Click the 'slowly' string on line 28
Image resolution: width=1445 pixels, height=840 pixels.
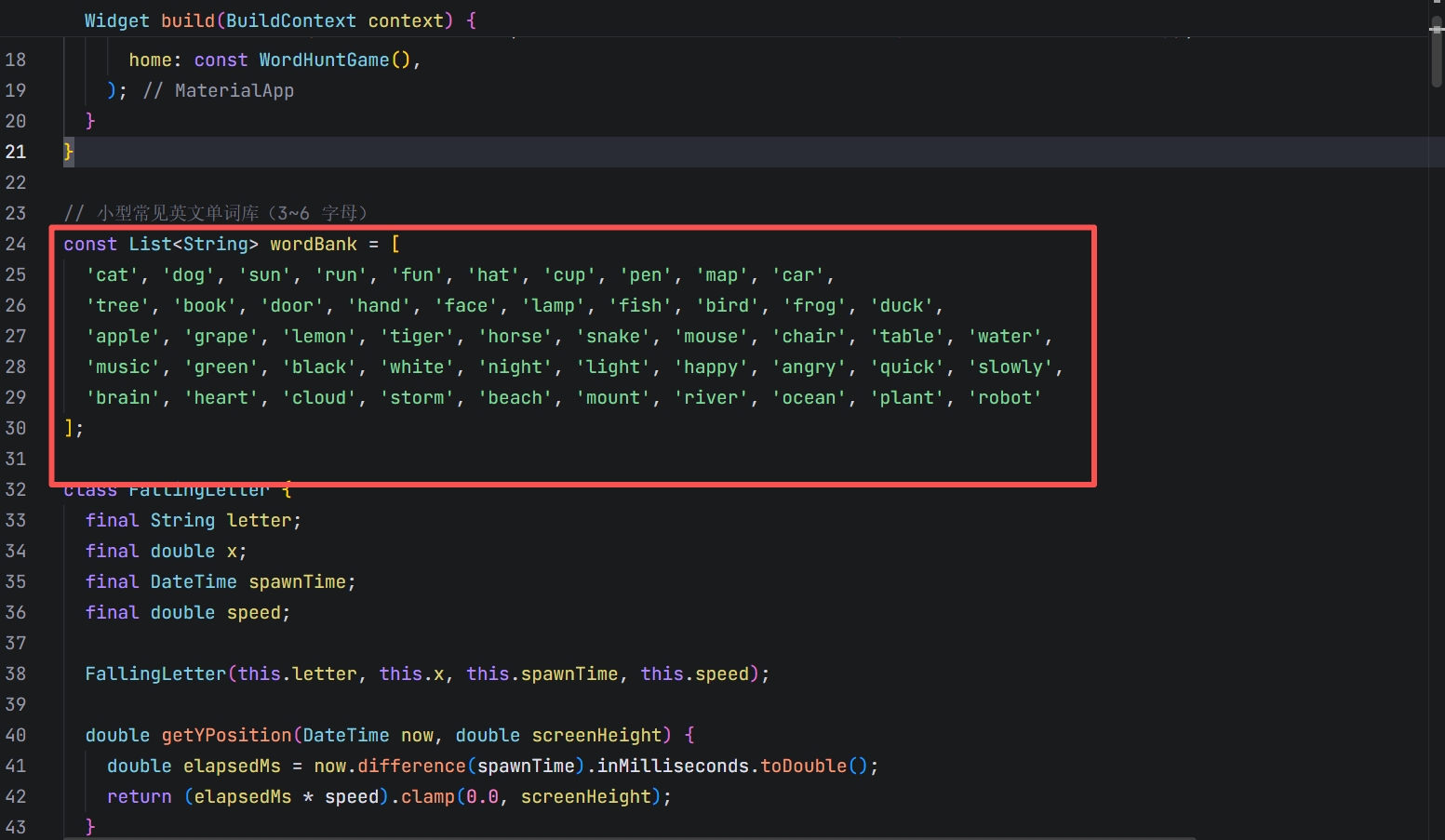(x=1010, y=367)
